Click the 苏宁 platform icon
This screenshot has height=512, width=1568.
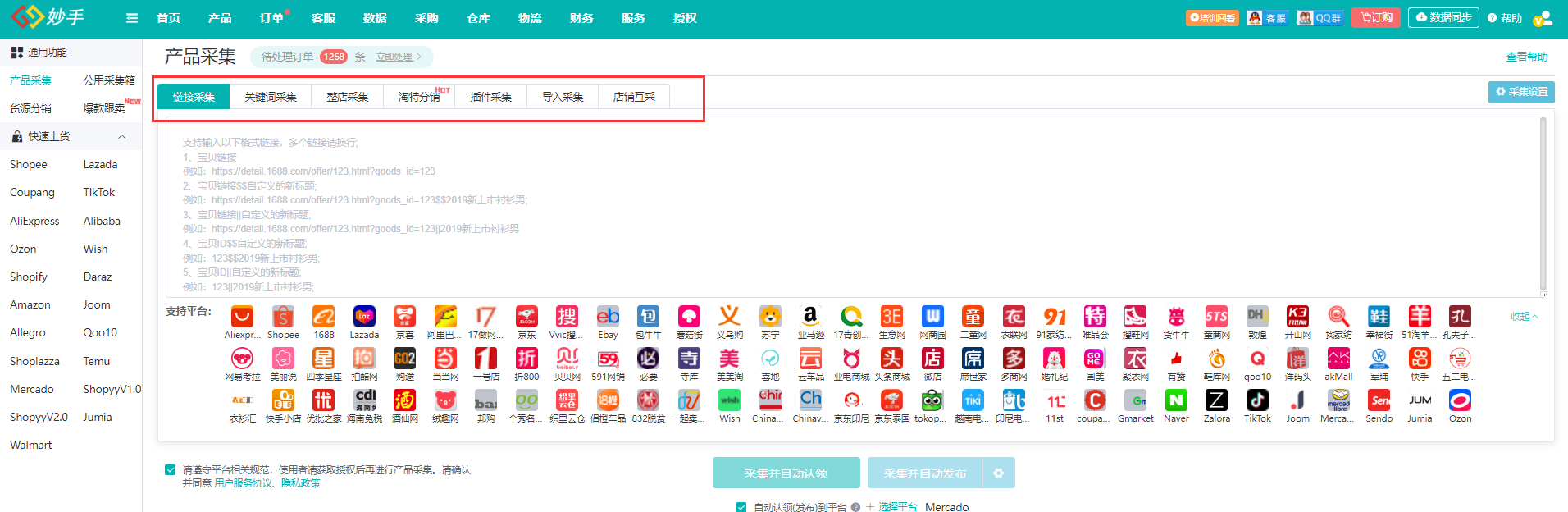point(770,317)
